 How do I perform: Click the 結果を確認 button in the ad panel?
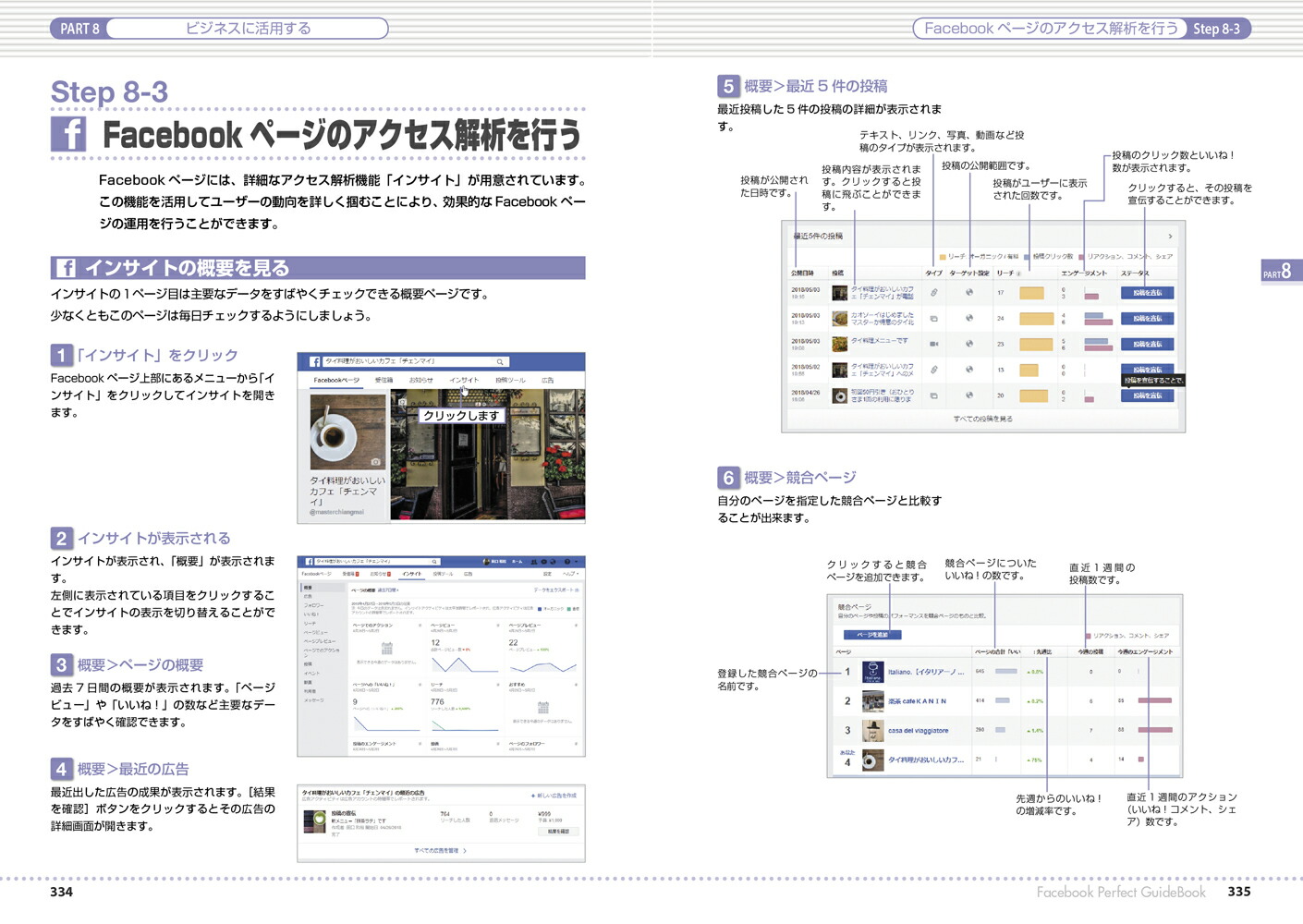point(558,832)
